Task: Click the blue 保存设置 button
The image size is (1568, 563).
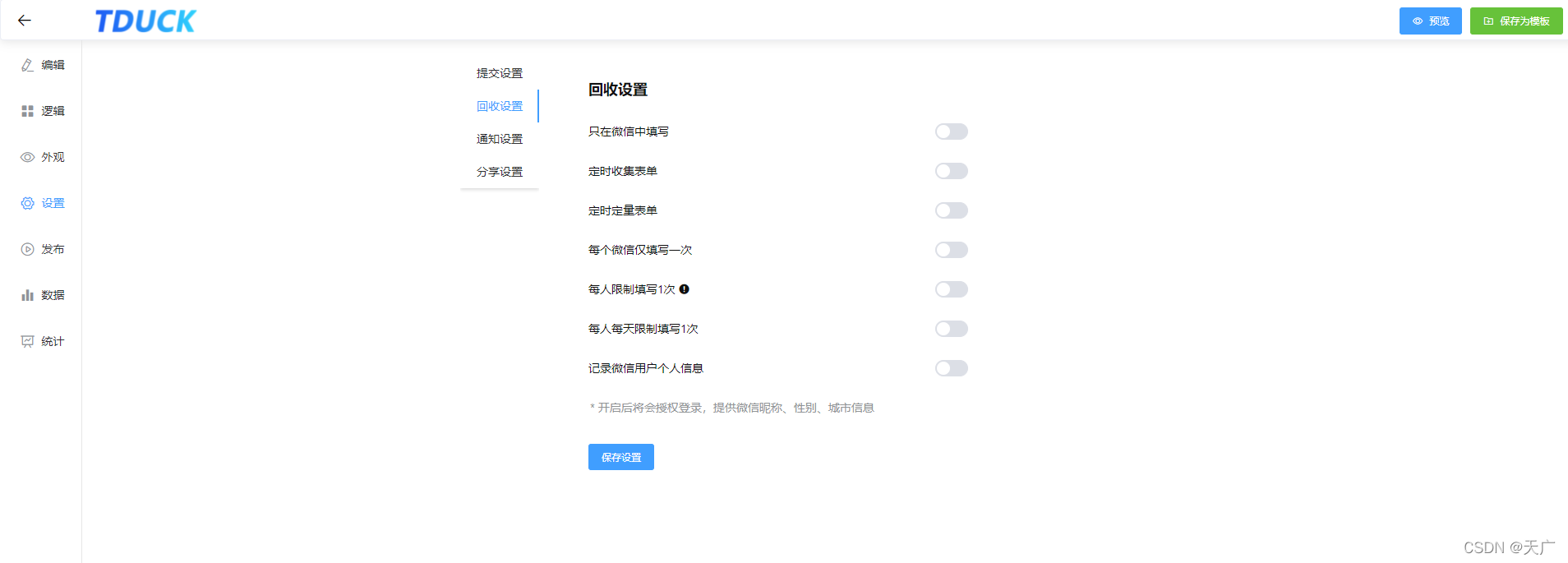Action: coord(620,457)
